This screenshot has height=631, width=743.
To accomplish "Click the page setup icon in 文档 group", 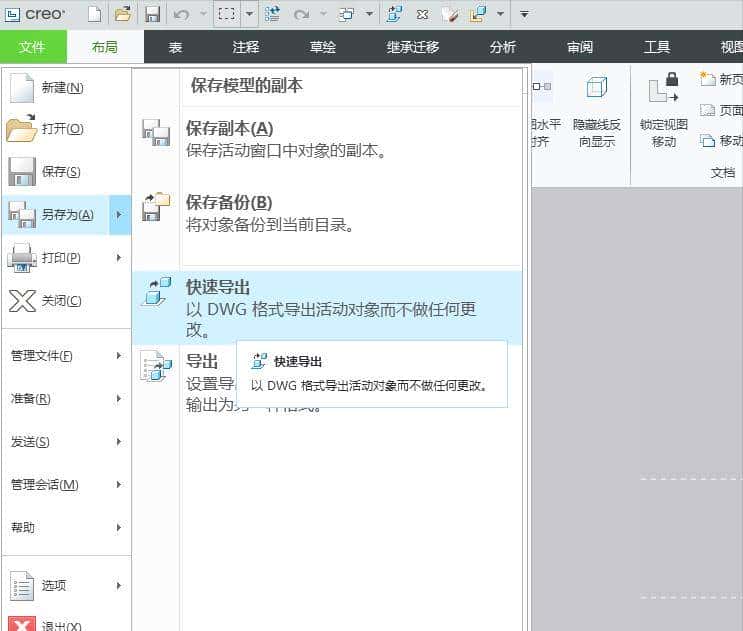I will point(707,110).
